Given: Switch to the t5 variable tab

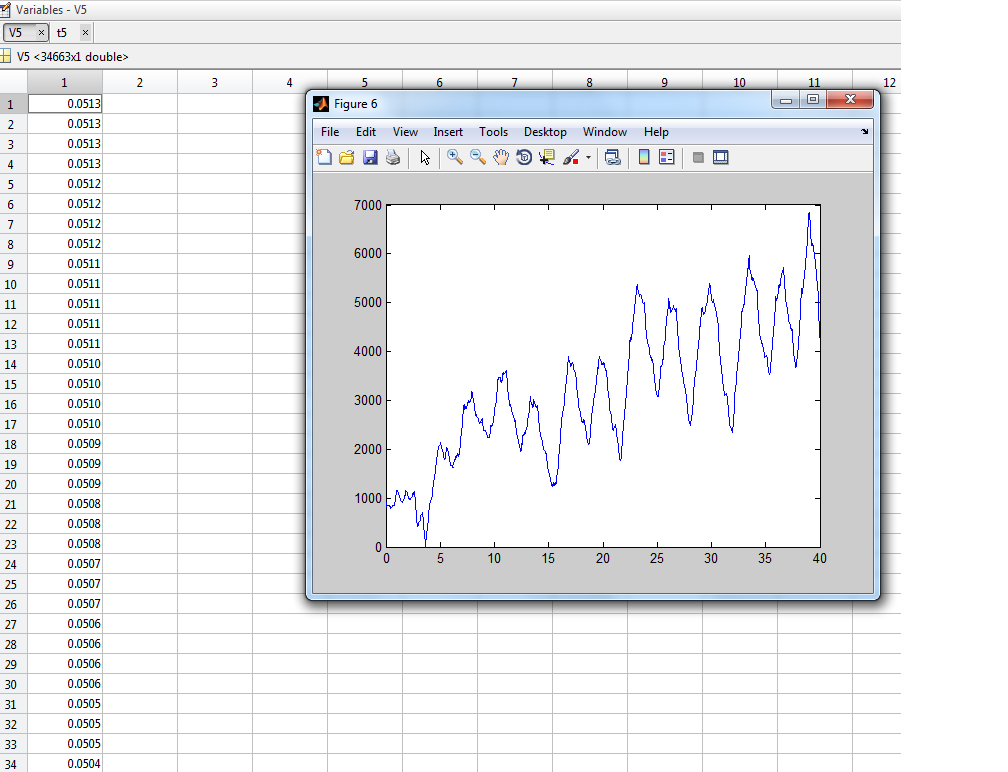Looking at the screenshot, I should click(x=62, y=33).
